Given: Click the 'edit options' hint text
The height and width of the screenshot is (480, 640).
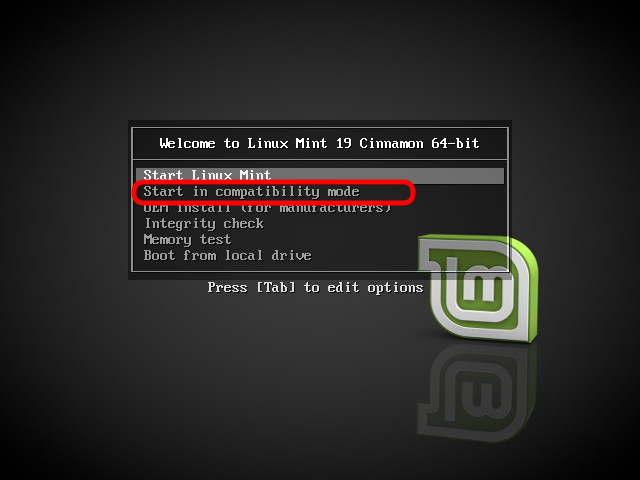Looking at the screenshot, I should click(x=375, y=287).
